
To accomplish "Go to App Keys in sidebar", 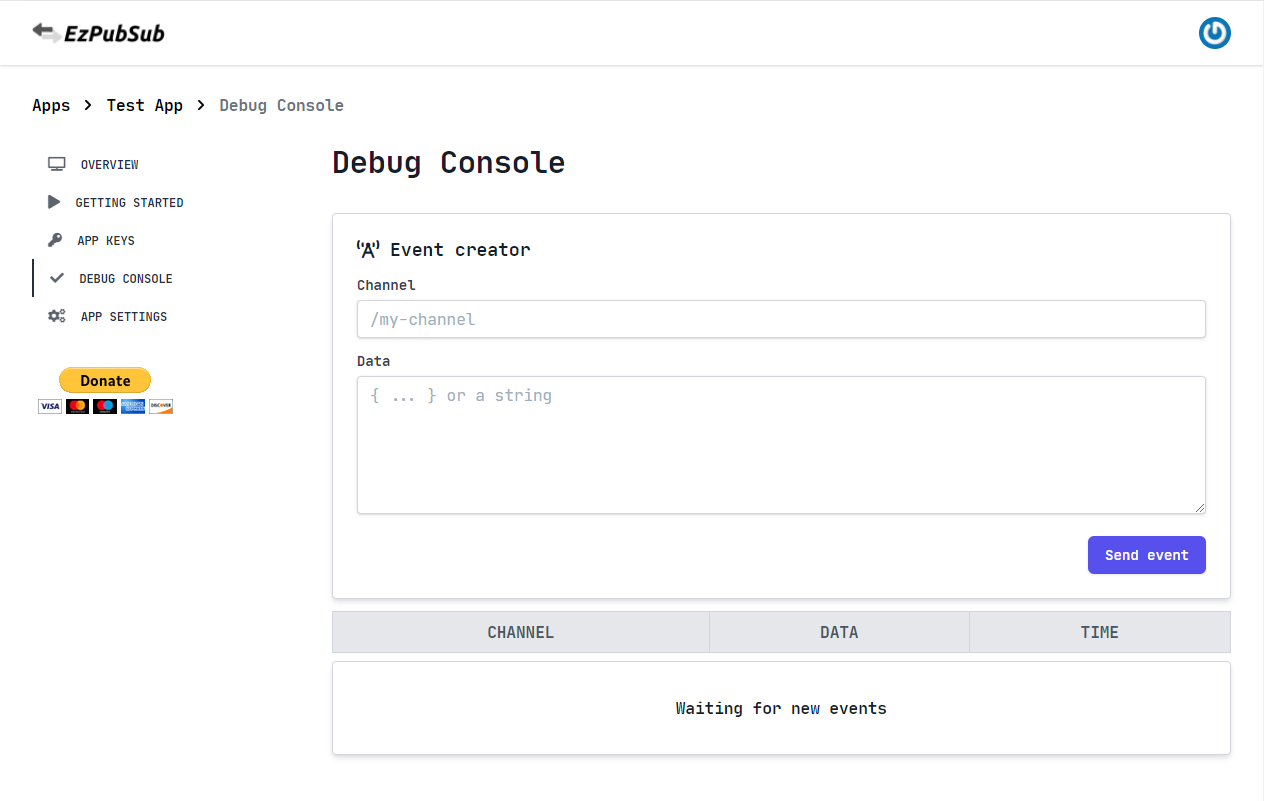I will tap(105, 240).
